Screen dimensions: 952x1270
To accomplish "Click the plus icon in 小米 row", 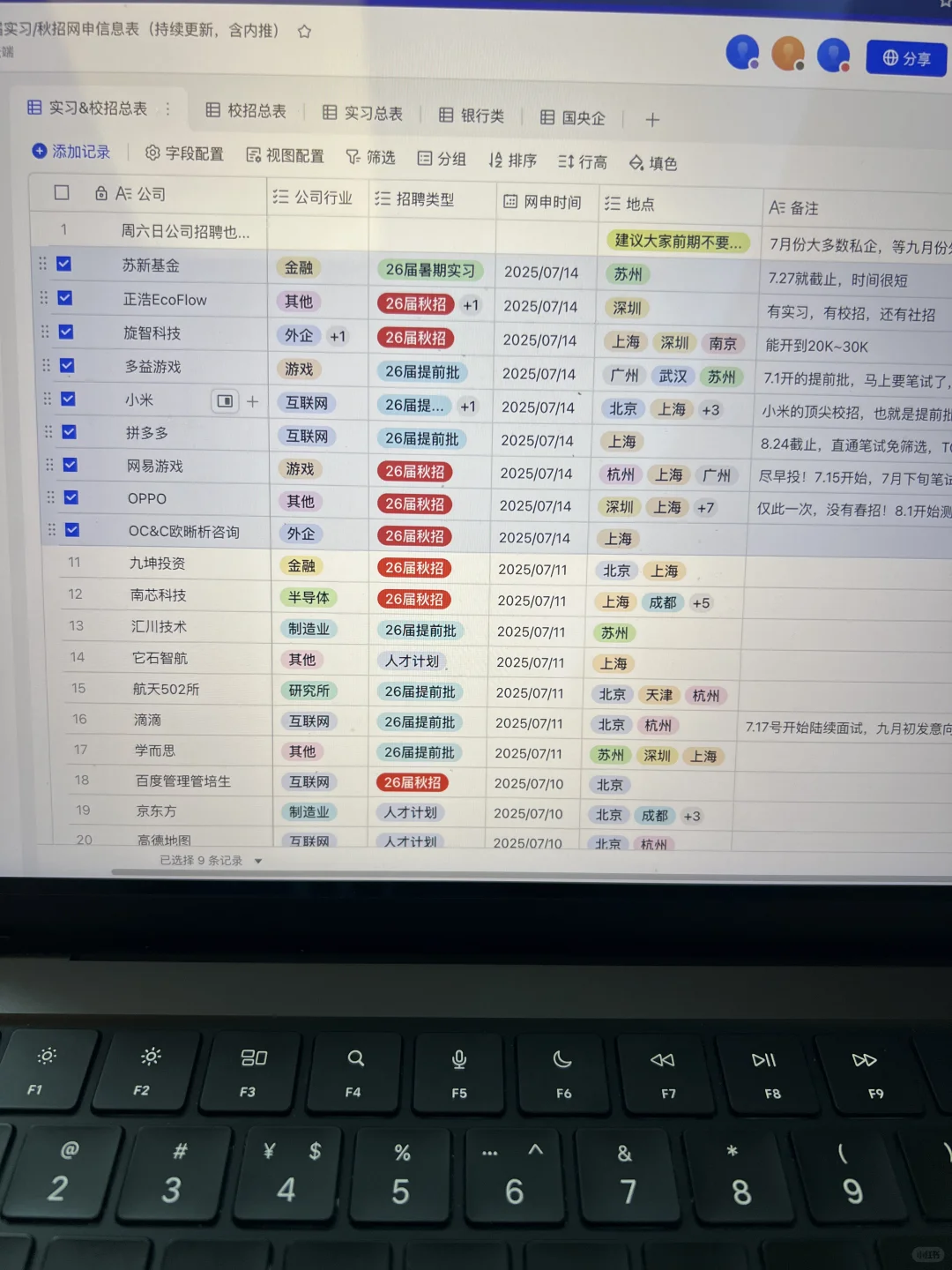I will click(x=253, y=401).
